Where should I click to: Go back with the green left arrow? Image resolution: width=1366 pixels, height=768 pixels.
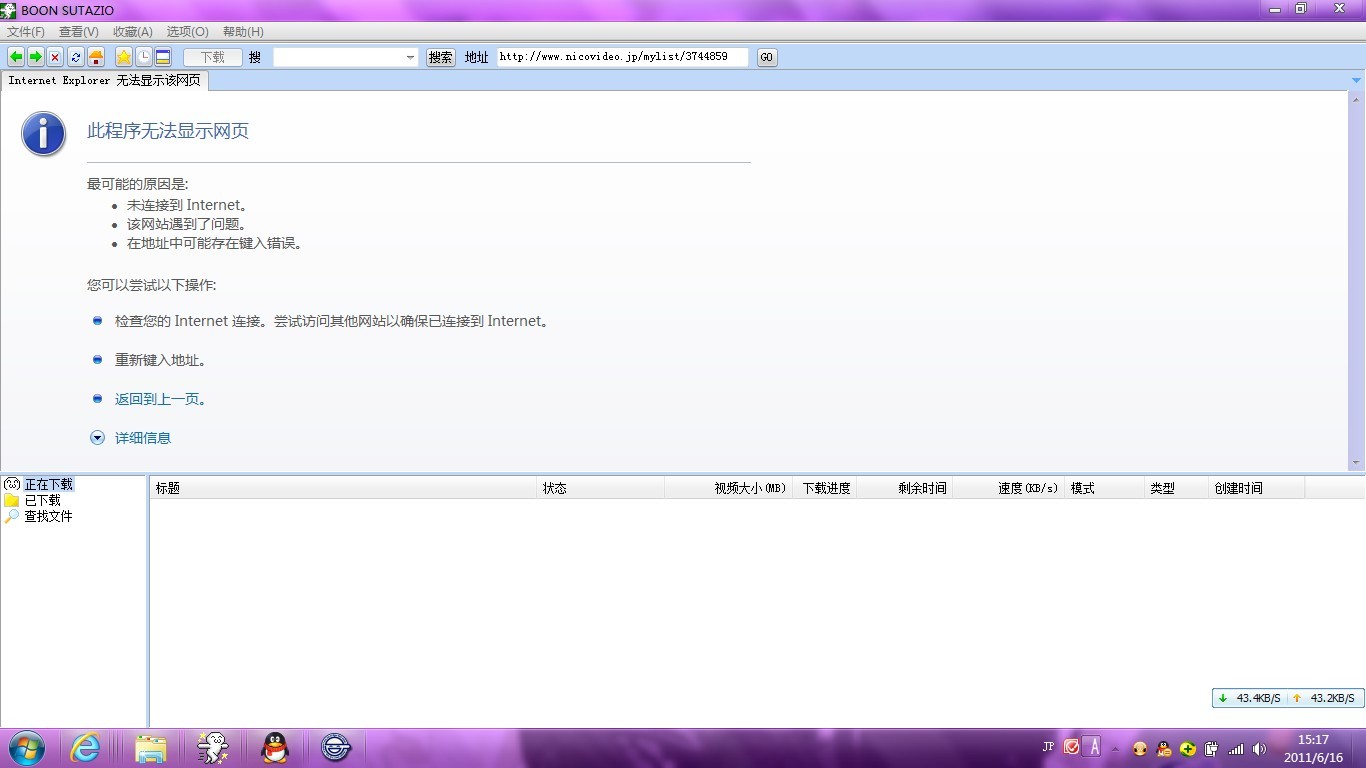(x=16, y=57)
